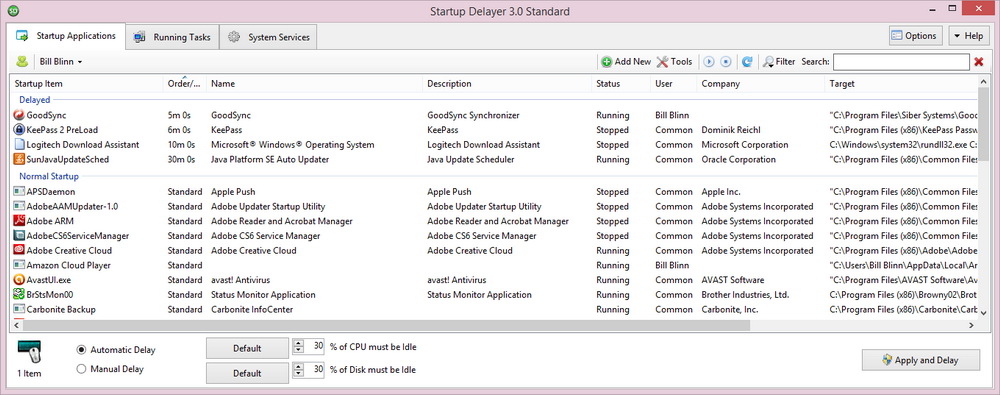The image size is (1000, 395).
Task: Sort by the Target column header
Action: click(x=901, y=84)
